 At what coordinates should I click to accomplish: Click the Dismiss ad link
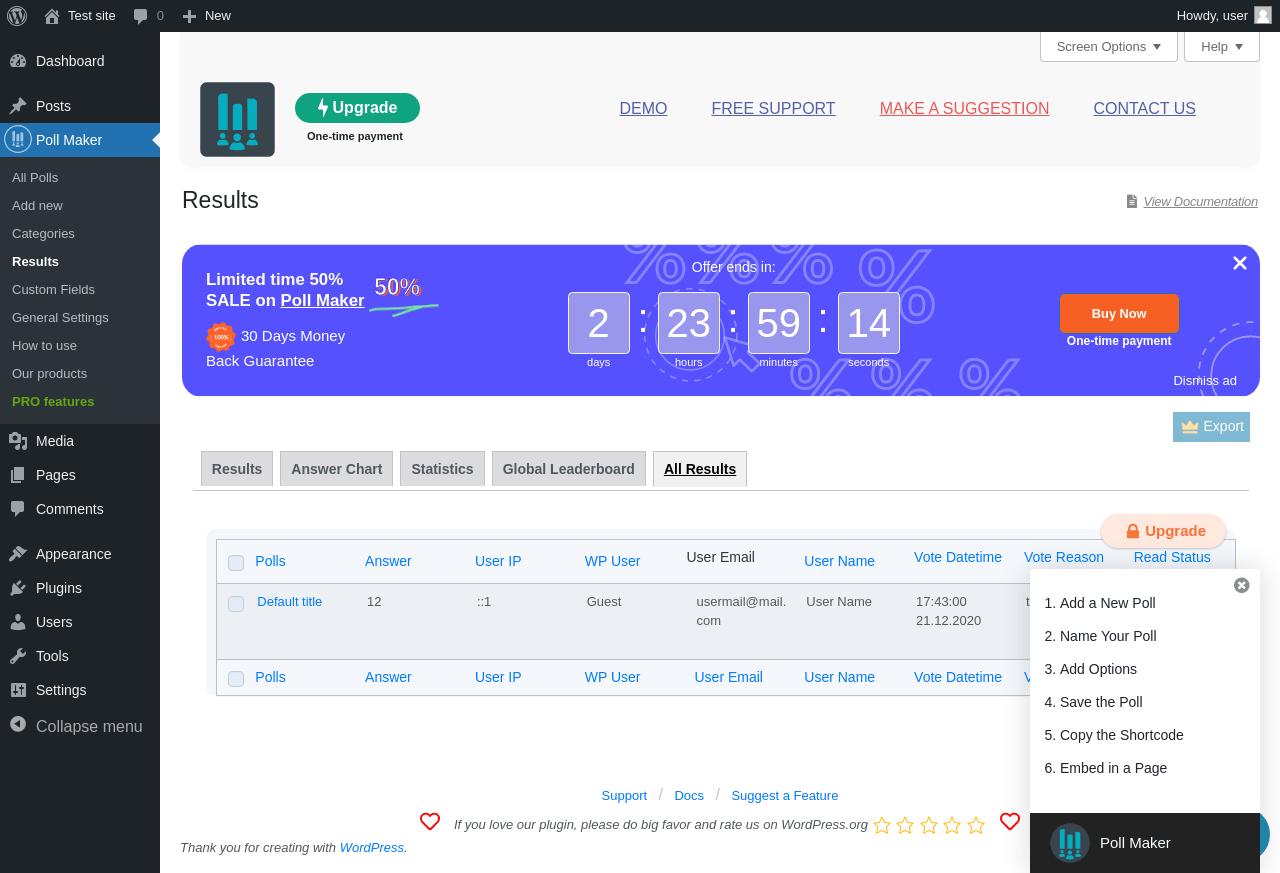pyautogui.click(x=1205, y=381)
